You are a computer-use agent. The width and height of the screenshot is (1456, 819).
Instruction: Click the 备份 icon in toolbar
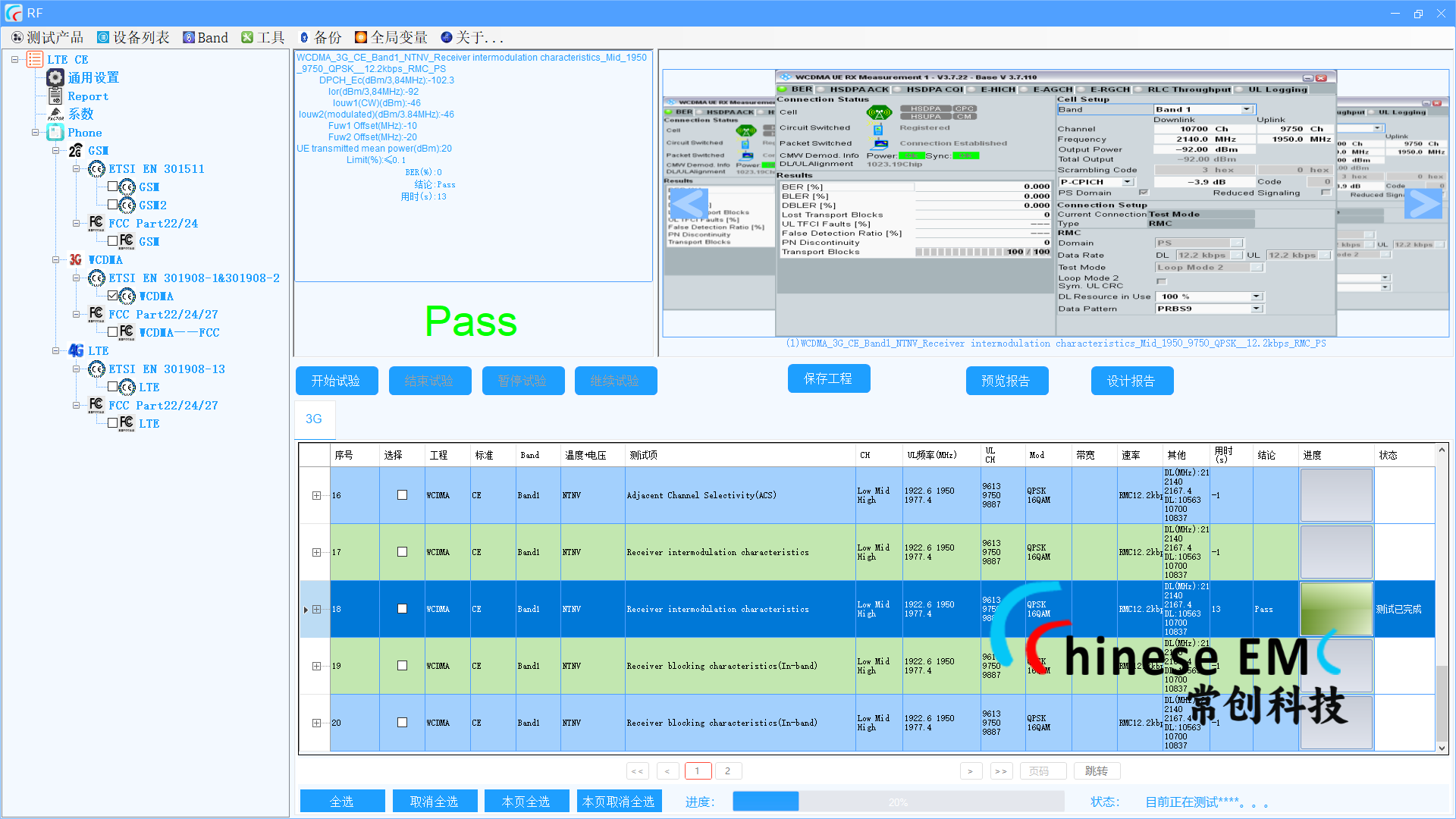[x=300, y=37]
